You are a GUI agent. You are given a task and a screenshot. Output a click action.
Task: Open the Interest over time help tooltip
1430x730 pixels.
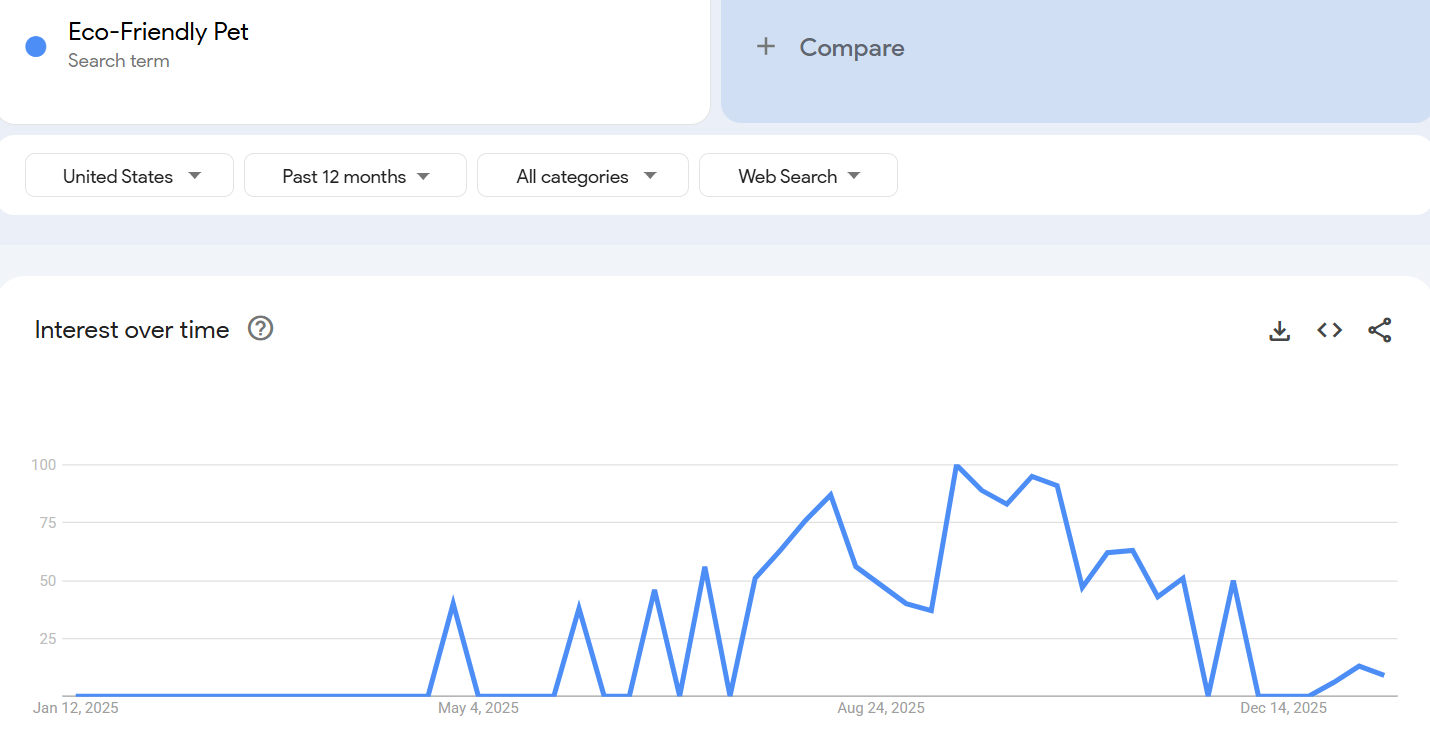click(x=259, y=328)
